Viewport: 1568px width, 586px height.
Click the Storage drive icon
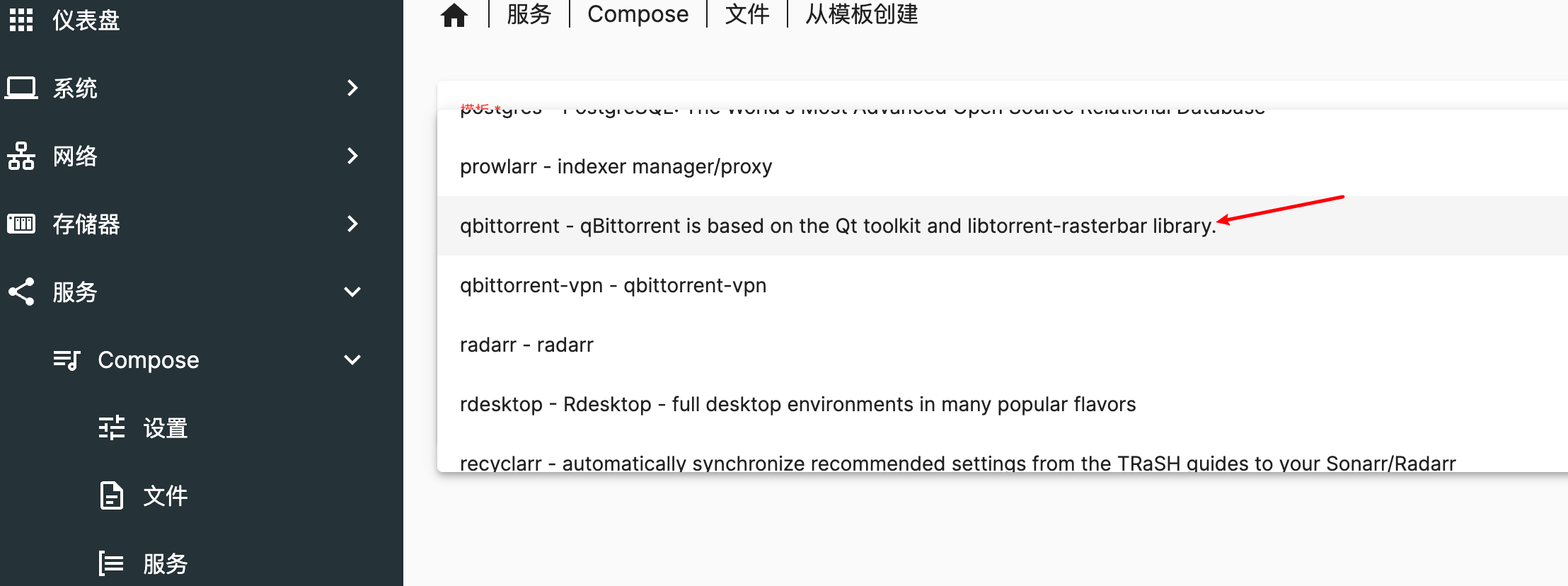[x=21, y=224]
